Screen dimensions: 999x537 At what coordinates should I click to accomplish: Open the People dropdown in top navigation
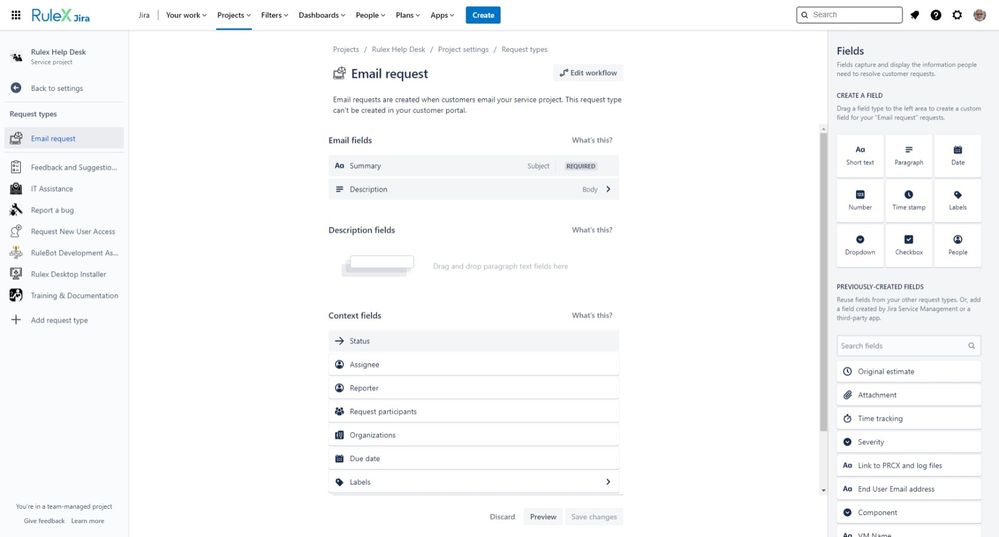point(370,15)
